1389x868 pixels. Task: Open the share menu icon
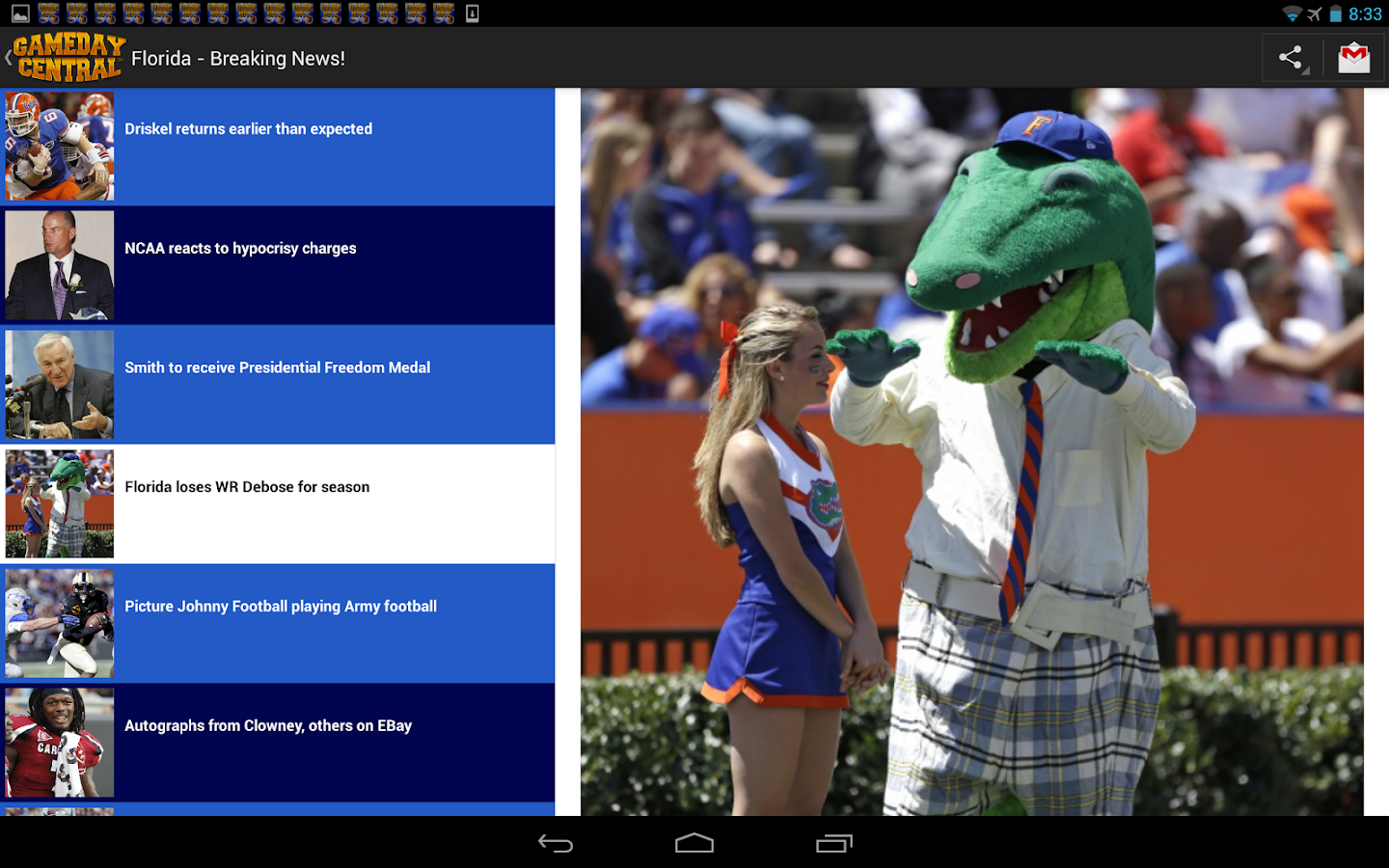pos(1291,58)
